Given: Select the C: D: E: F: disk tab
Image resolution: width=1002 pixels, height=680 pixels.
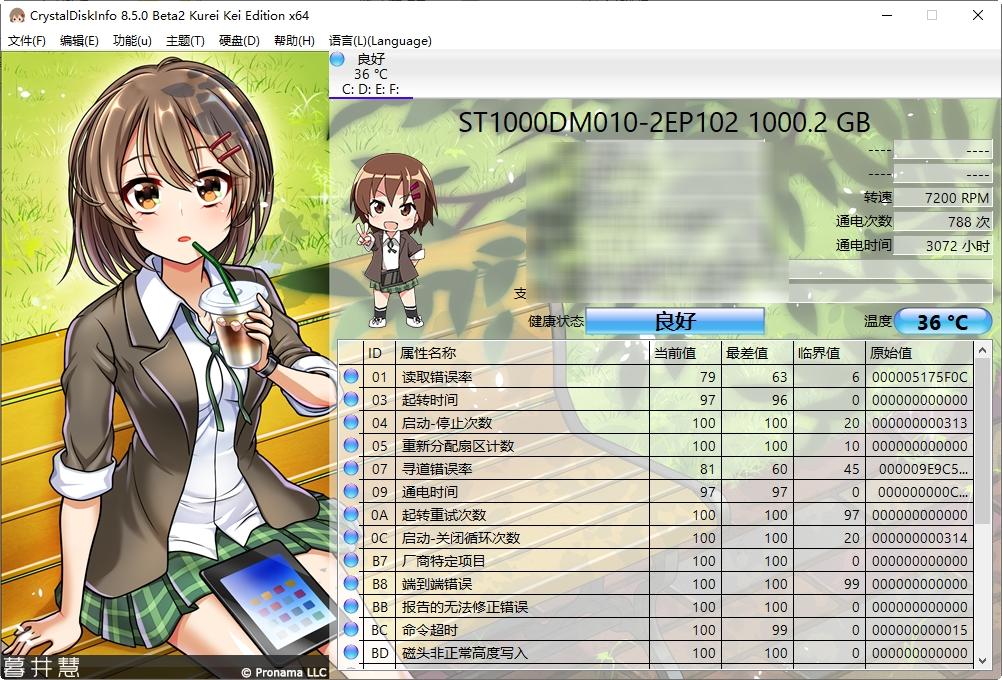Looking at the screenshot, I should (371, 74).
